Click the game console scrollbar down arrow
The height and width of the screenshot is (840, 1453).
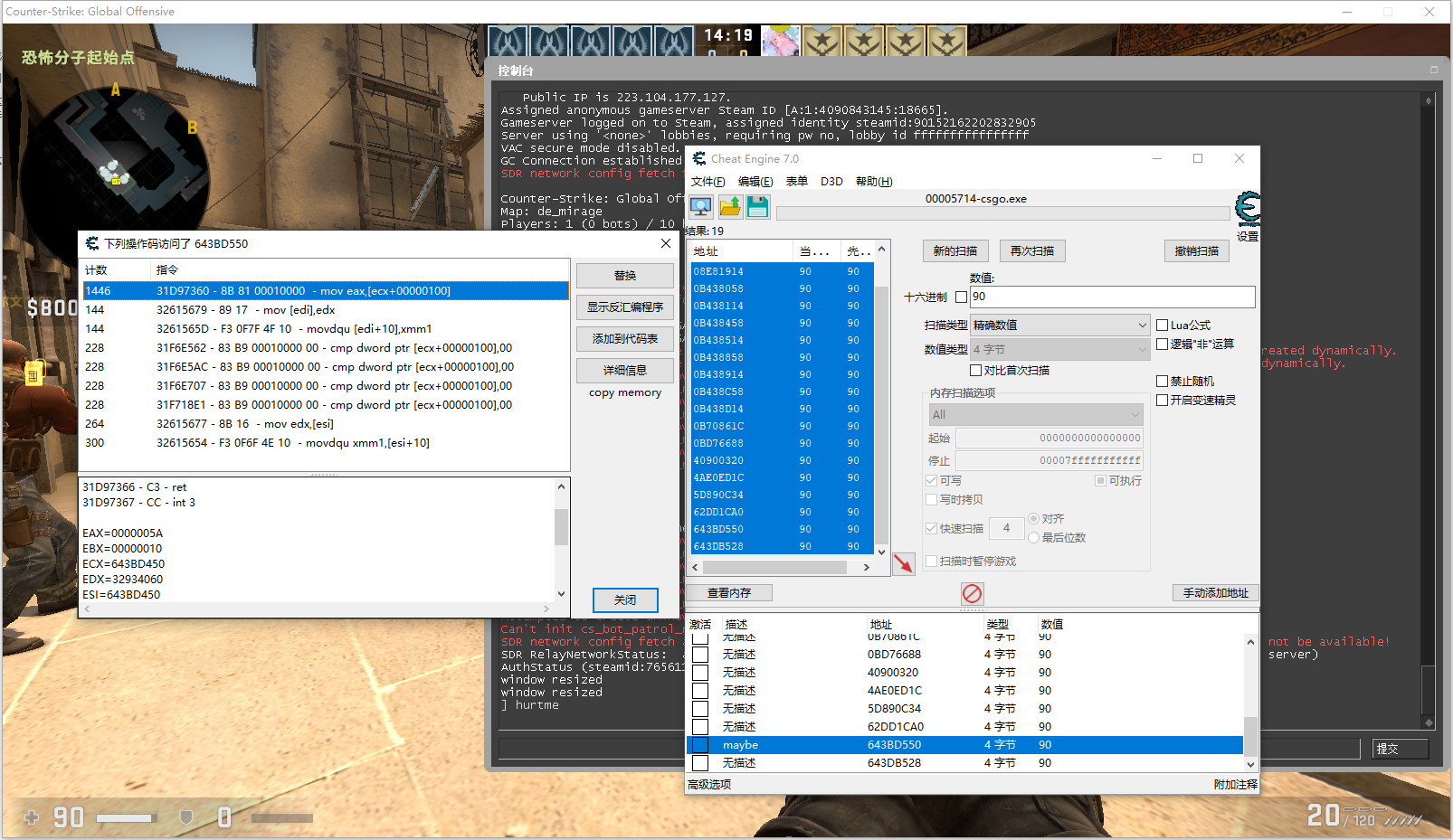click(1429, 722)
